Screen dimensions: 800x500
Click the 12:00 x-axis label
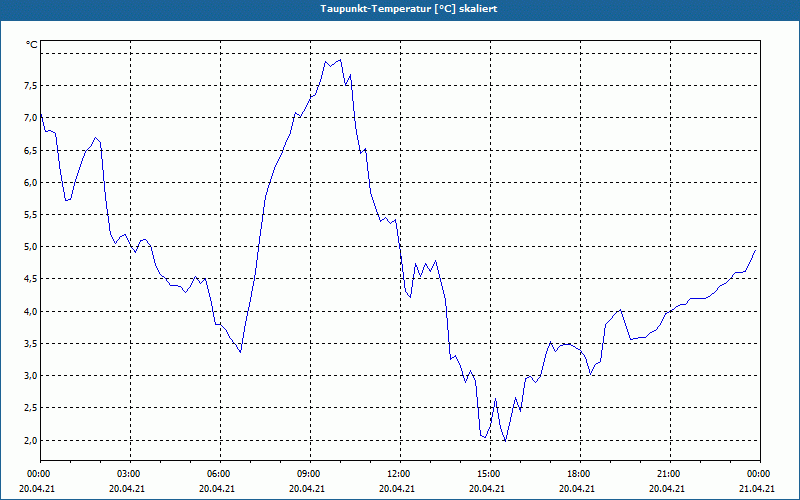pyautogui.click(x=397, y=474)
